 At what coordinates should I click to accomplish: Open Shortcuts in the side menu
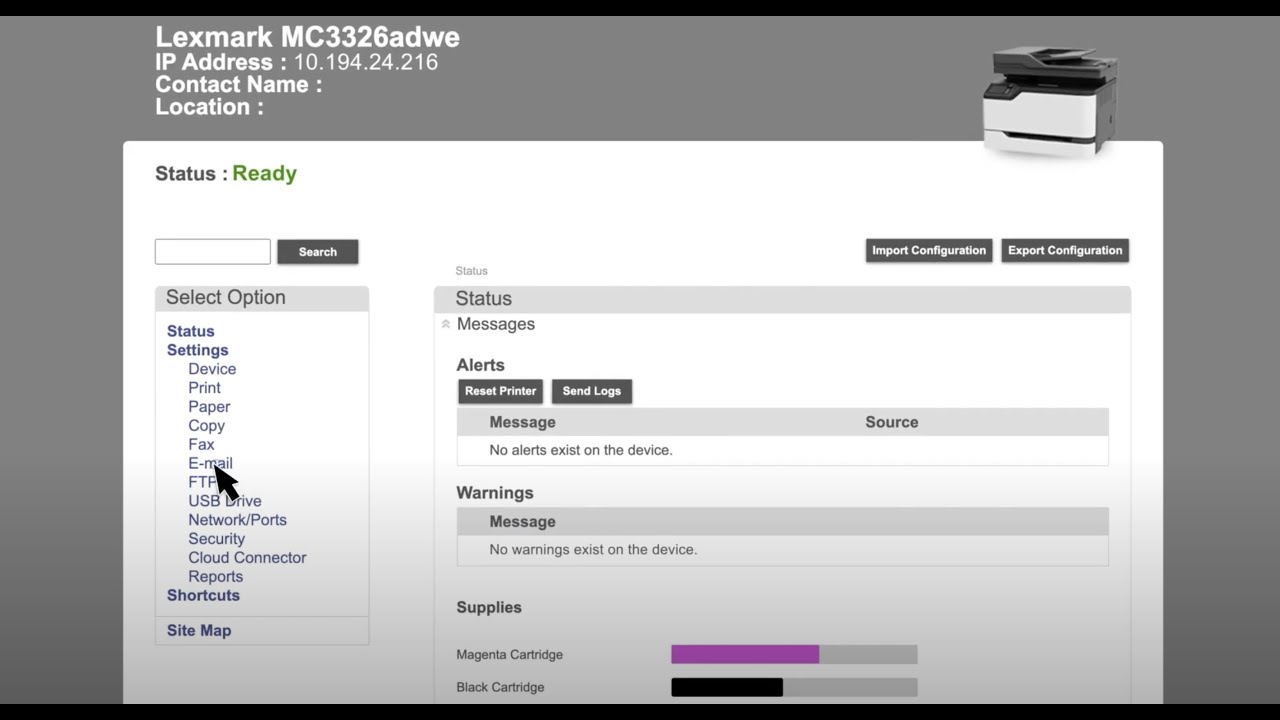pos(204,595)
